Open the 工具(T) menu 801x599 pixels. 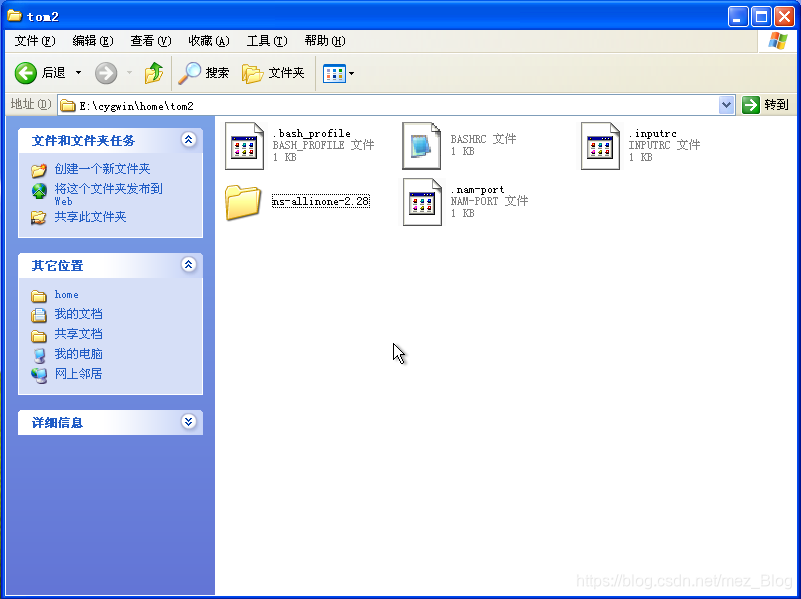267,41
